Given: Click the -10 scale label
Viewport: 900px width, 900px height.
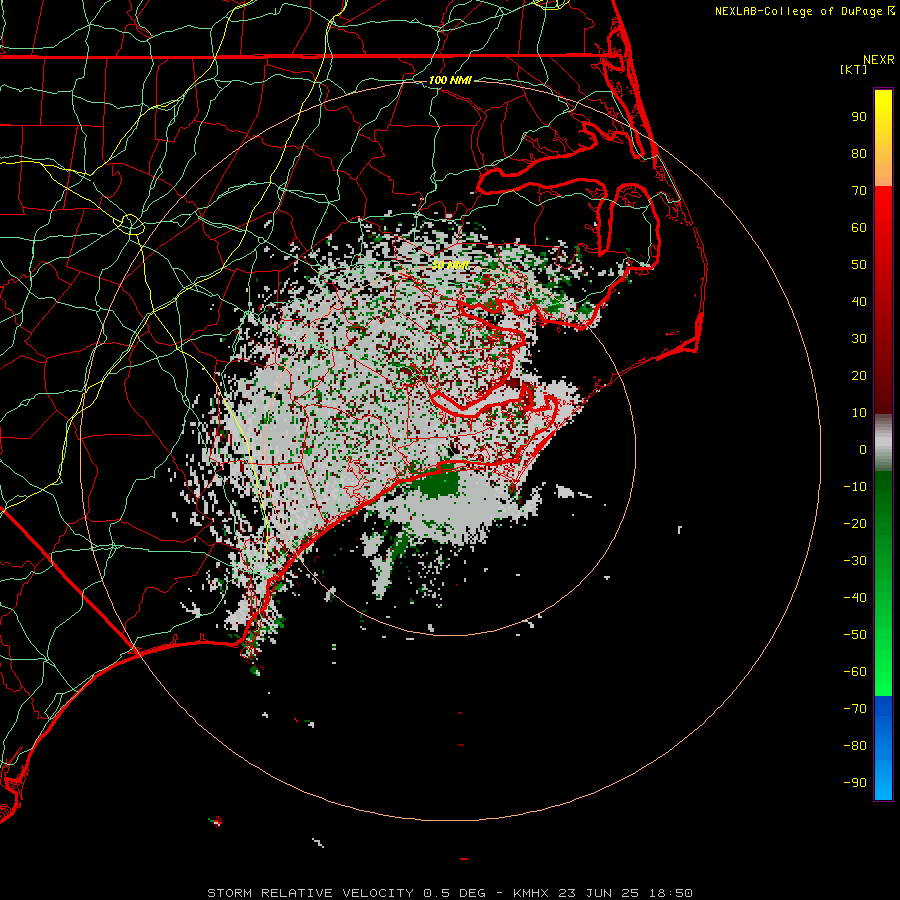Looking at the screenshot, I should click(x=855, y=487).
